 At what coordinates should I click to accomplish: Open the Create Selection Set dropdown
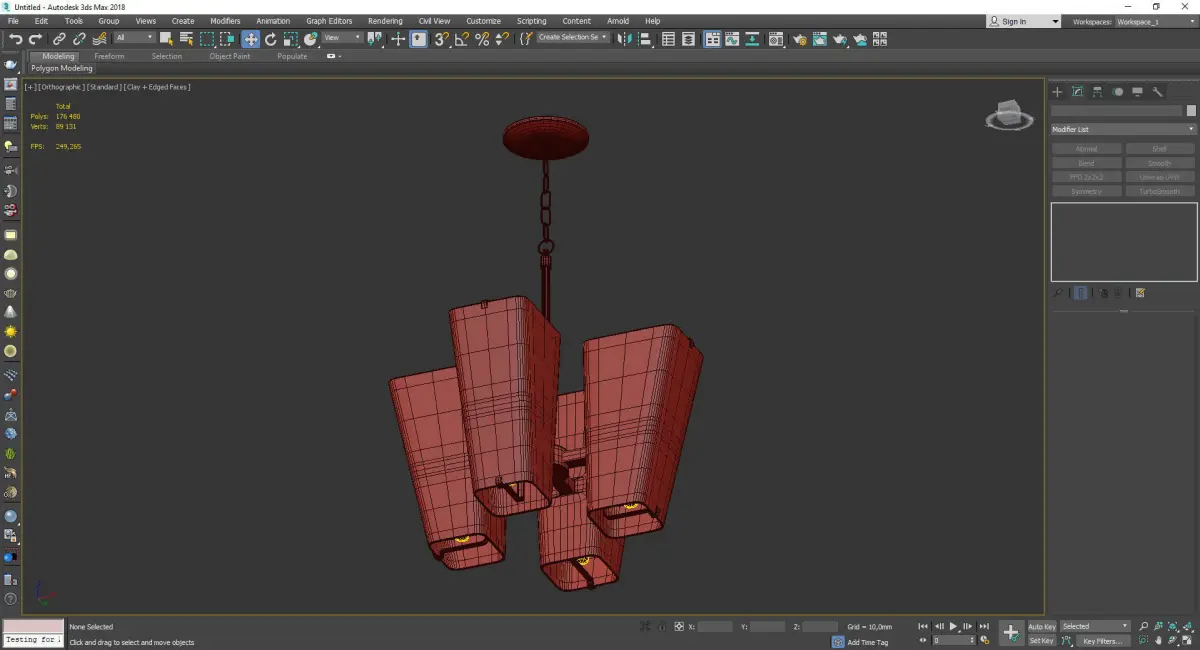[x=572, y=37]
